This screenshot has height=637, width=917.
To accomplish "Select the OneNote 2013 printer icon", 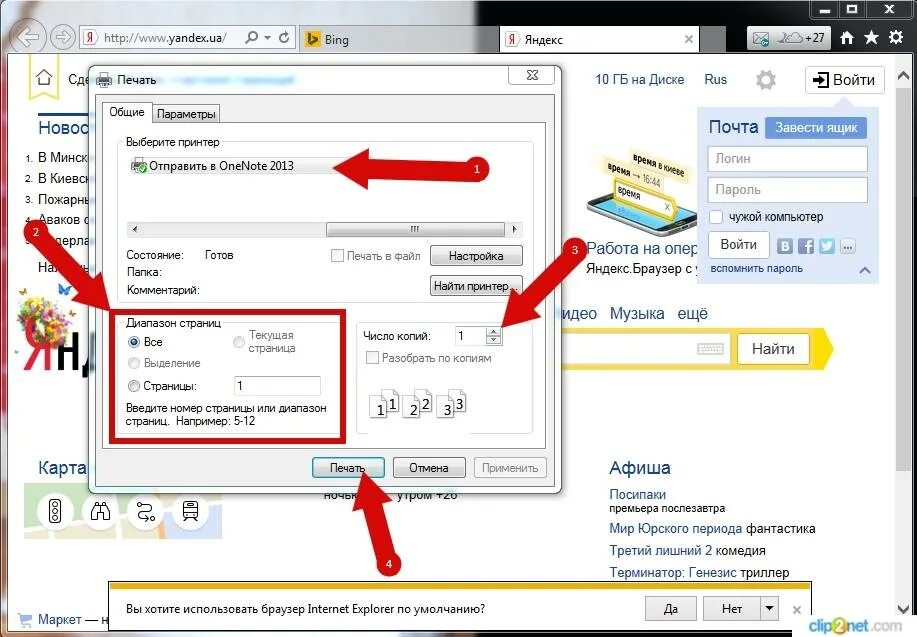I will tap(139, 166).
